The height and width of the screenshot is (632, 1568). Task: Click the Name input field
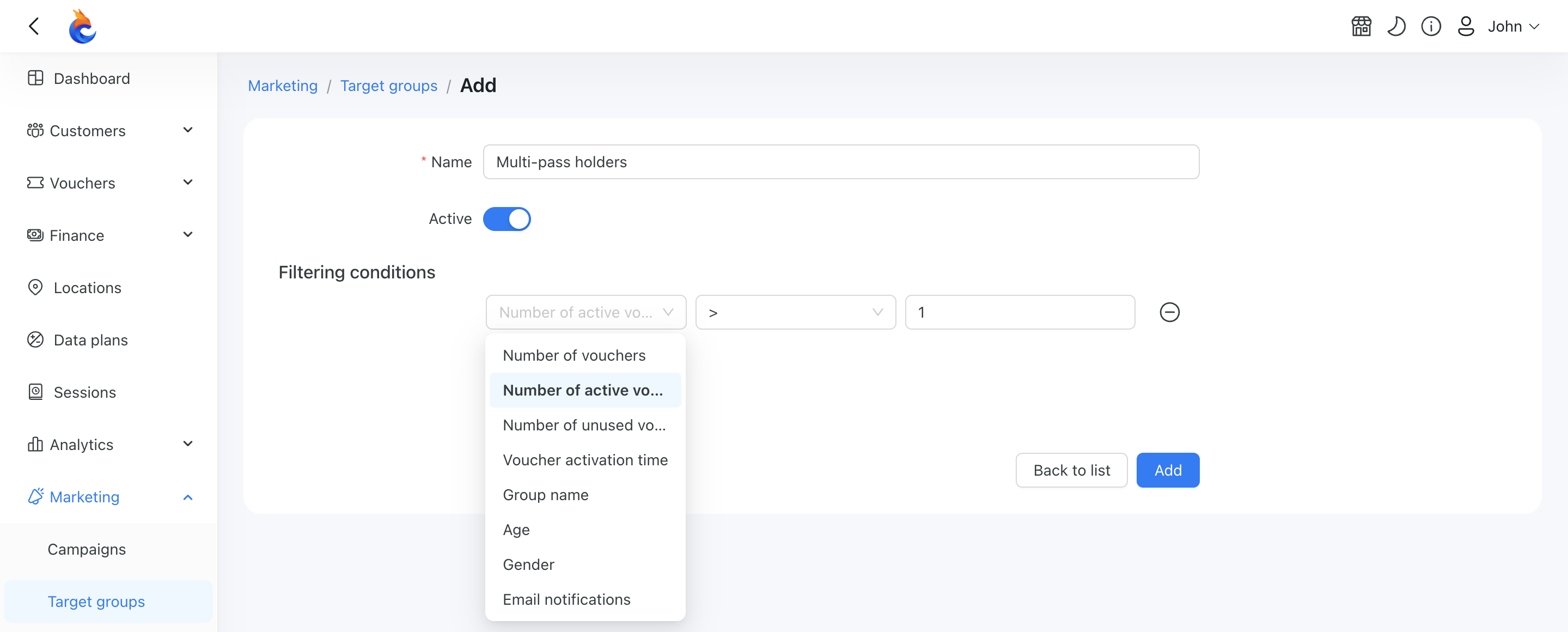840,162
